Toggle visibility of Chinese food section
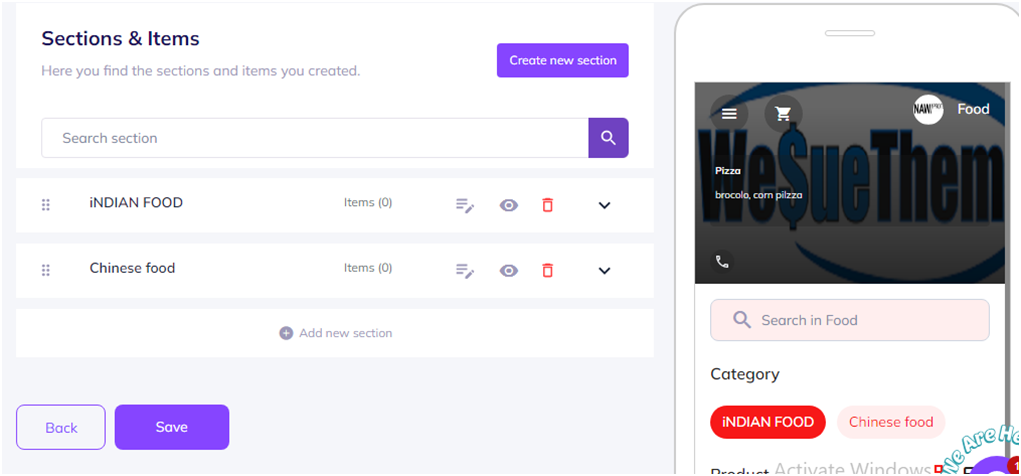 point(509,270)
